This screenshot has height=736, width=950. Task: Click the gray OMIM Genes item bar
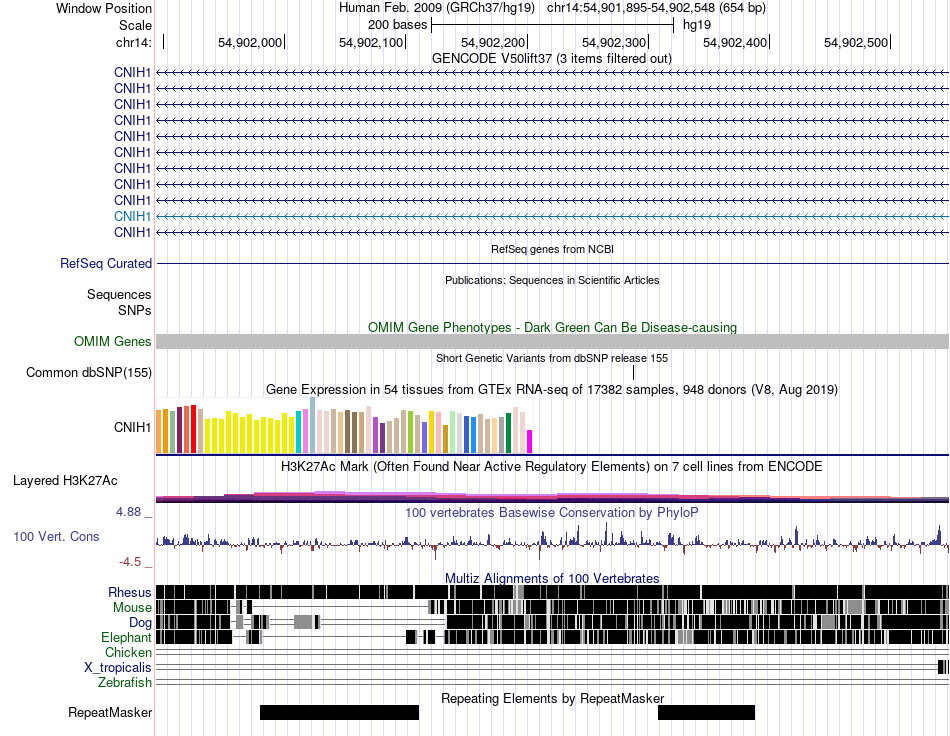(x=552, y=342)
